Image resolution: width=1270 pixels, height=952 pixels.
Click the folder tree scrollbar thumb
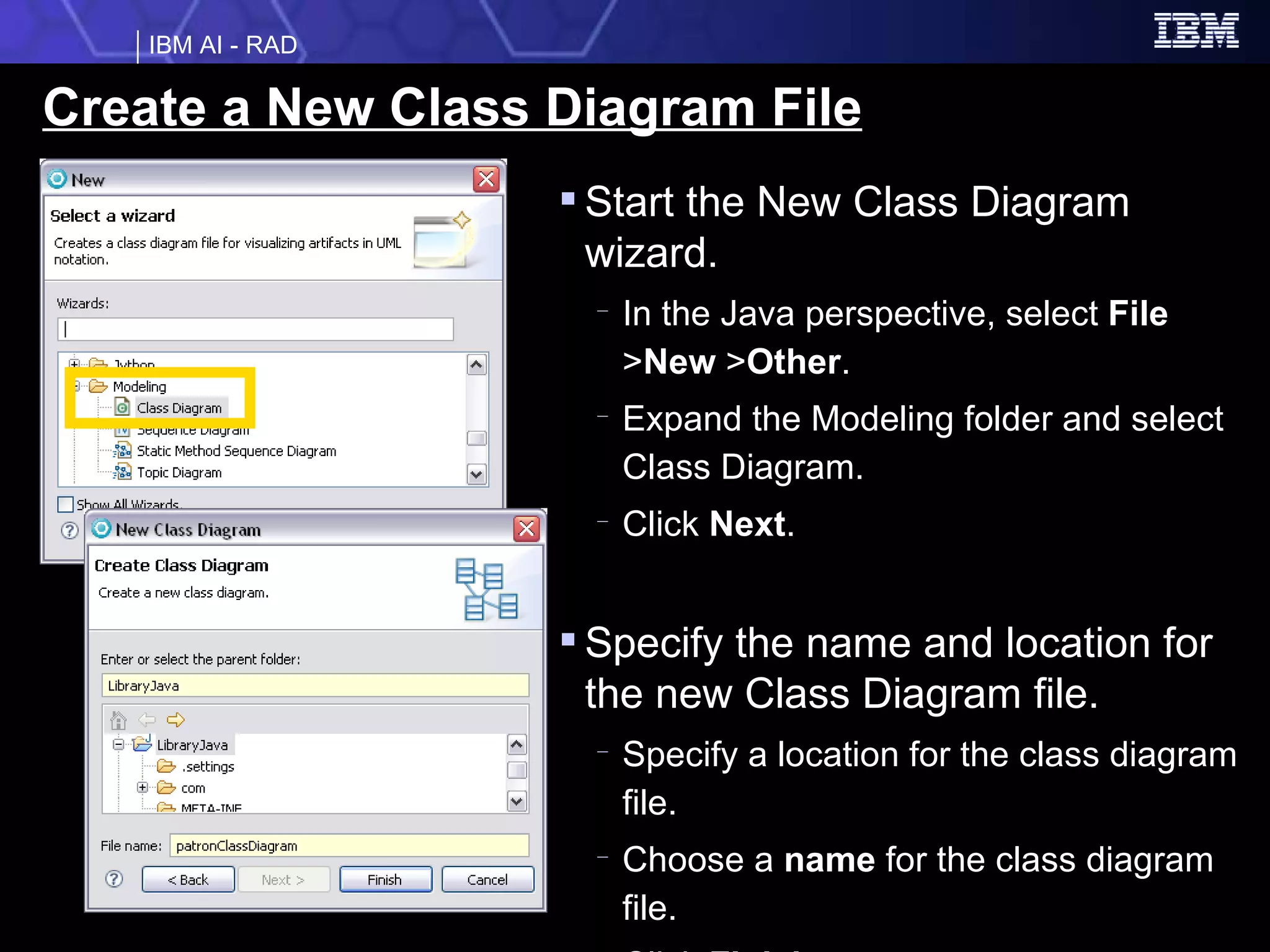click(x=517, y=770)
